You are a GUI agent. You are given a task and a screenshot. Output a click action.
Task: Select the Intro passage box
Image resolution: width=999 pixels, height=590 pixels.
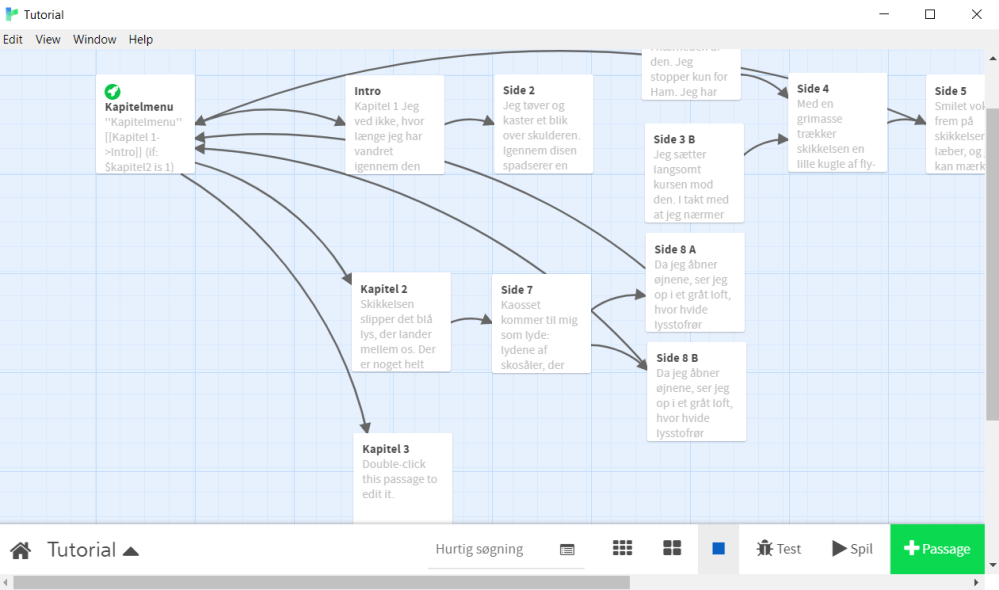[x=394, y=124]
